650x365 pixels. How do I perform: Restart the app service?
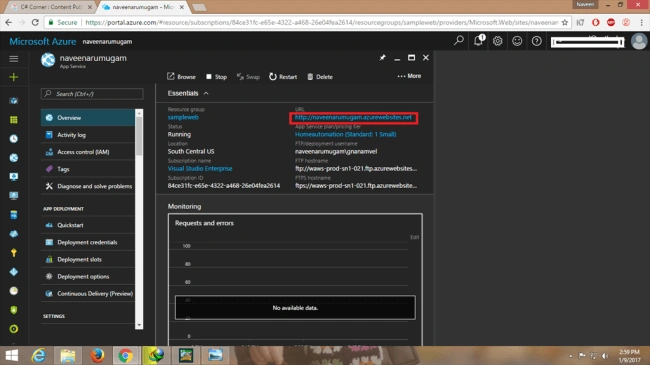point(283,77)
